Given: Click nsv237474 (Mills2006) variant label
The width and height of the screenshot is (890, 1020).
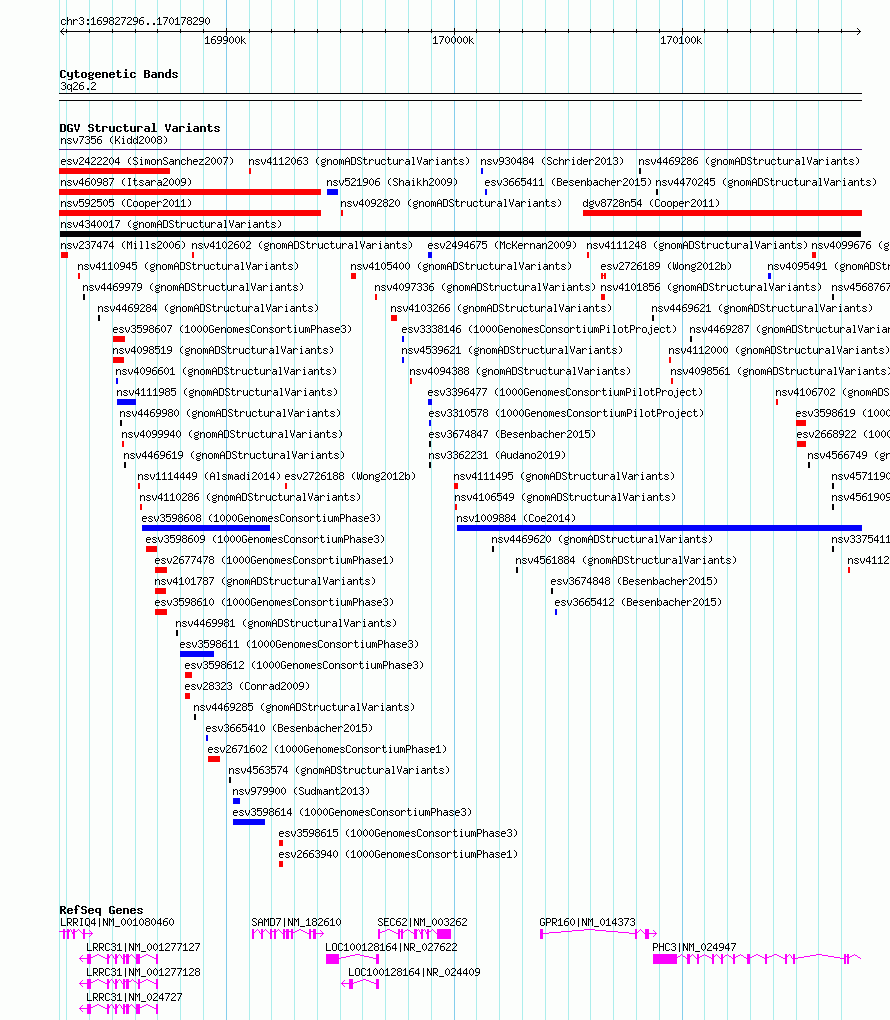Looking at the screenshot, I should [123, 245].
